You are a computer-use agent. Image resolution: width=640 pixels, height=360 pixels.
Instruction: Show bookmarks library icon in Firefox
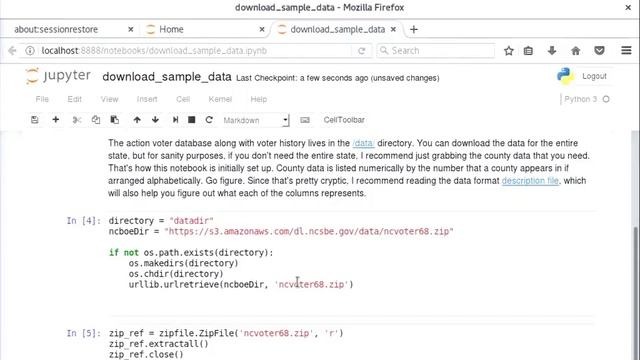(x=528, y=51)
